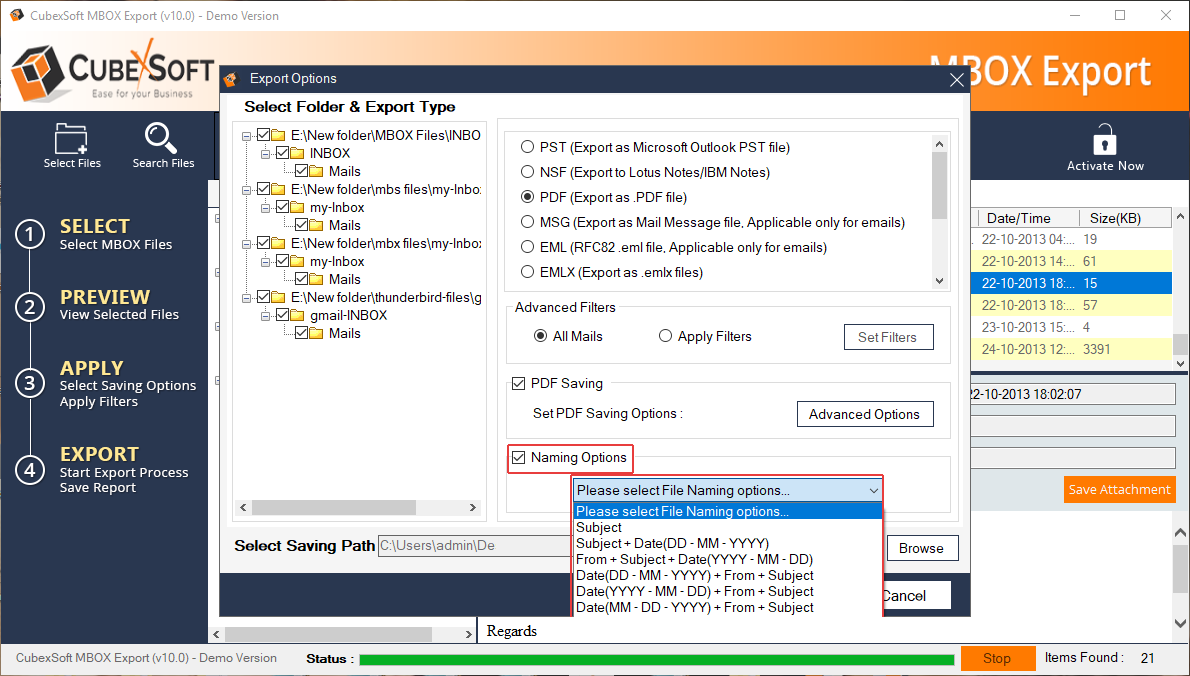Choose 'Date(MM - DD - YYYY) + From + Subject' option
This screenshot has width=1190, height=676.
[x=694, y=608]
